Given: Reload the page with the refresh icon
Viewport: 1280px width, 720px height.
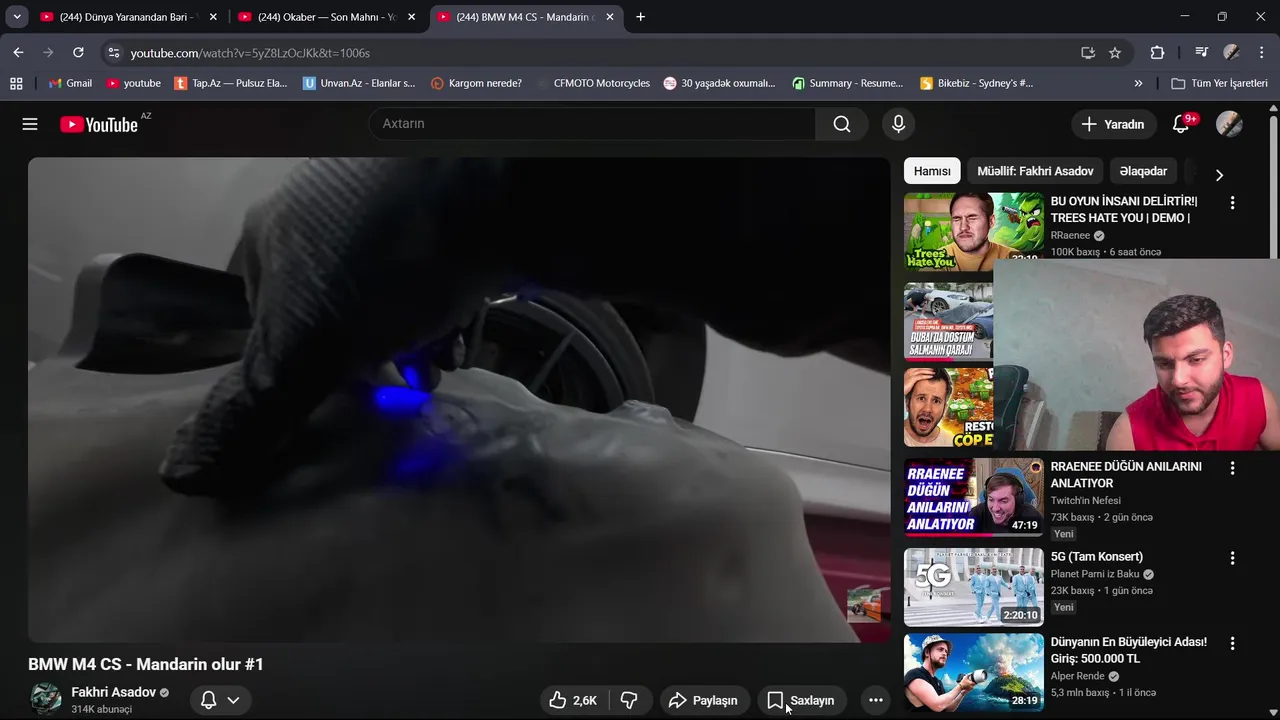Looking at the screenshot, I should point(78,52).
